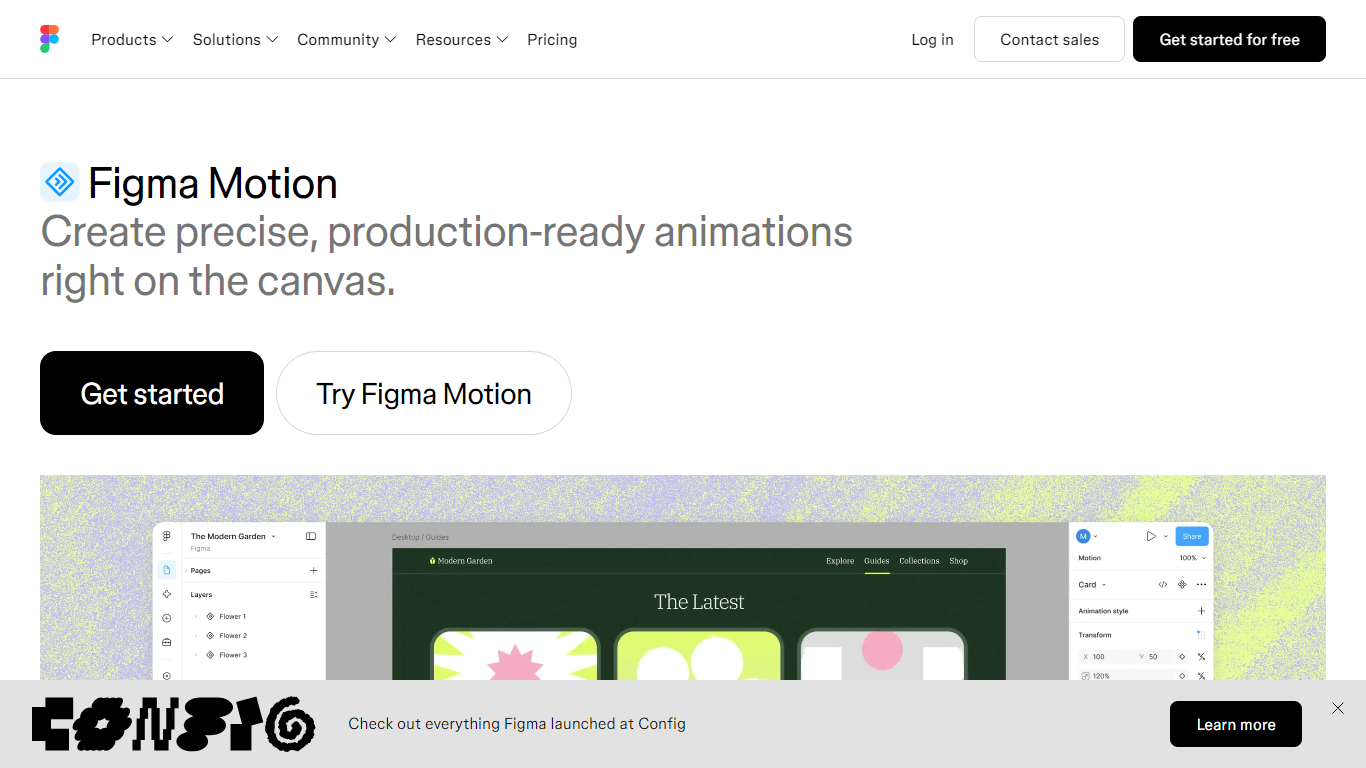Click the Layers section label
This screenshot has height=768, width=1366.
(x=202, y=594)
